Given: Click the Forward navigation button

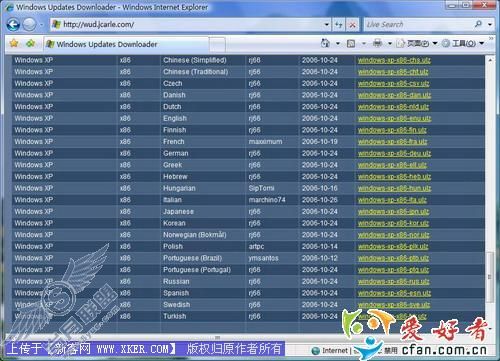Looking at the screenshot, I should coord(30,25).
